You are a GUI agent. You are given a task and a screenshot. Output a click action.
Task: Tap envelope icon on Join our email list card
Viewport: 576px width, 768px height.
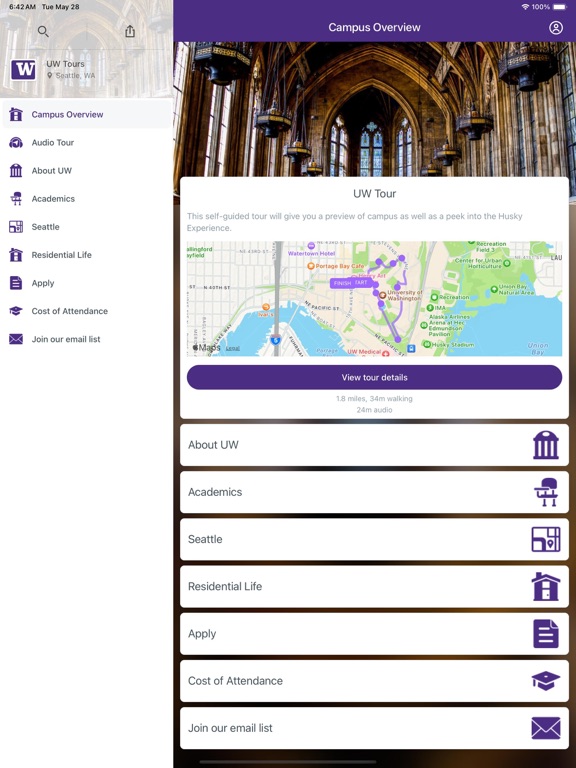click(546, 728)
